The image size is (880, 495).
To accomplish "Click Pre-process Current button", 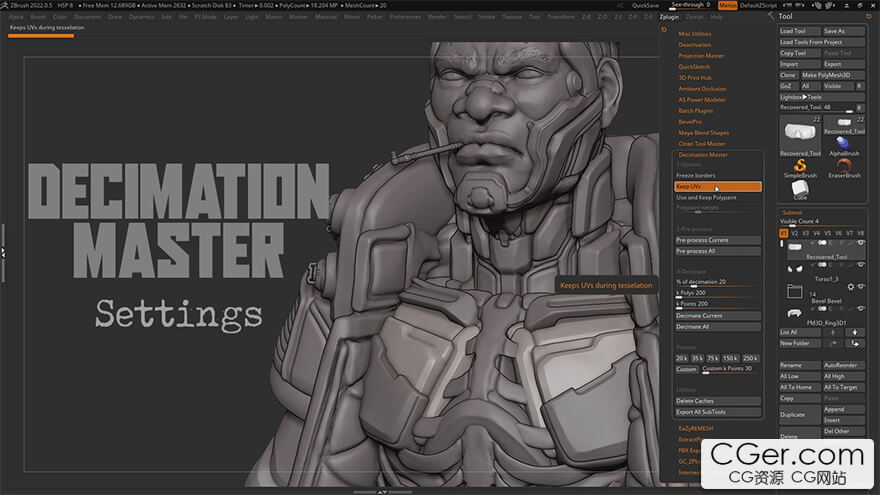I will 718,240.
